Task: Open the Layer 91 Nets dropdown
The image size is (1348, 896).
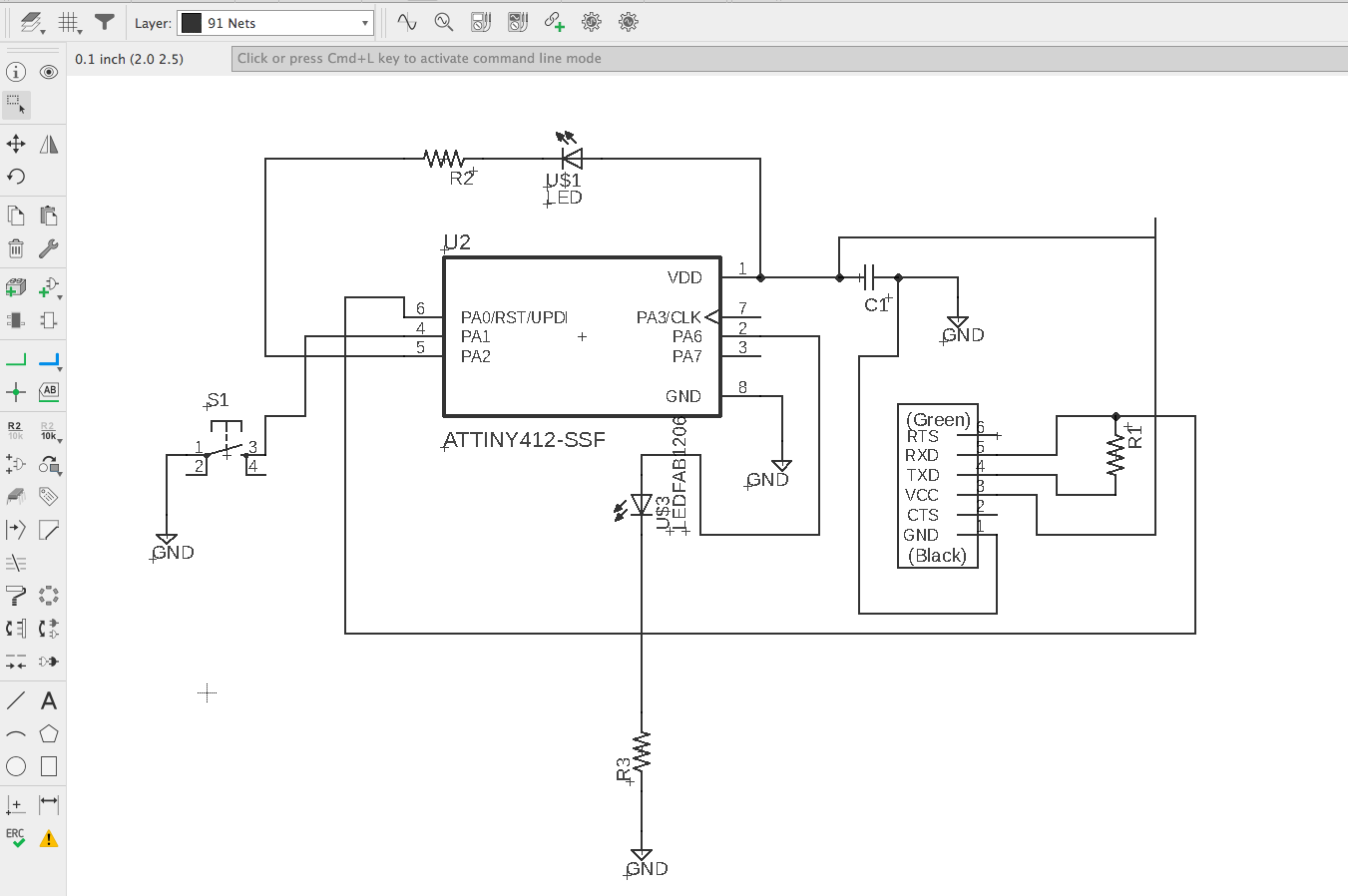Action: [275, 23]
